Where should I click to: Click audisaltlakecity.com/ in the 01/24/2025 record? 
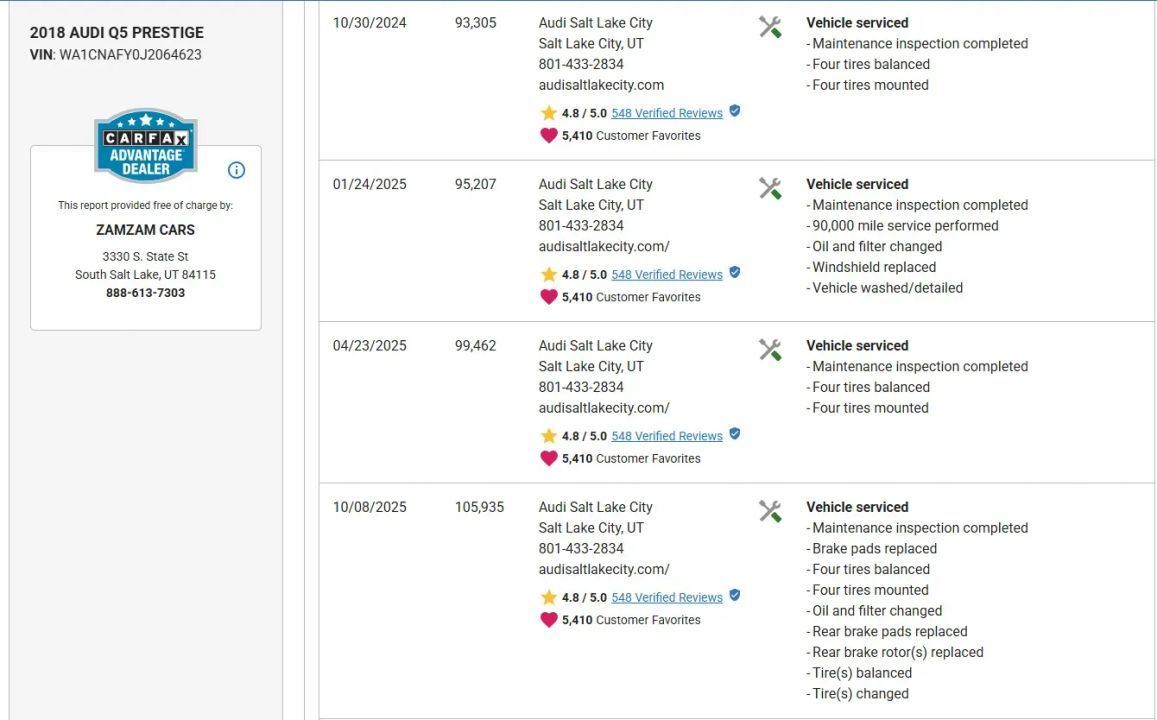click(604, 246)
